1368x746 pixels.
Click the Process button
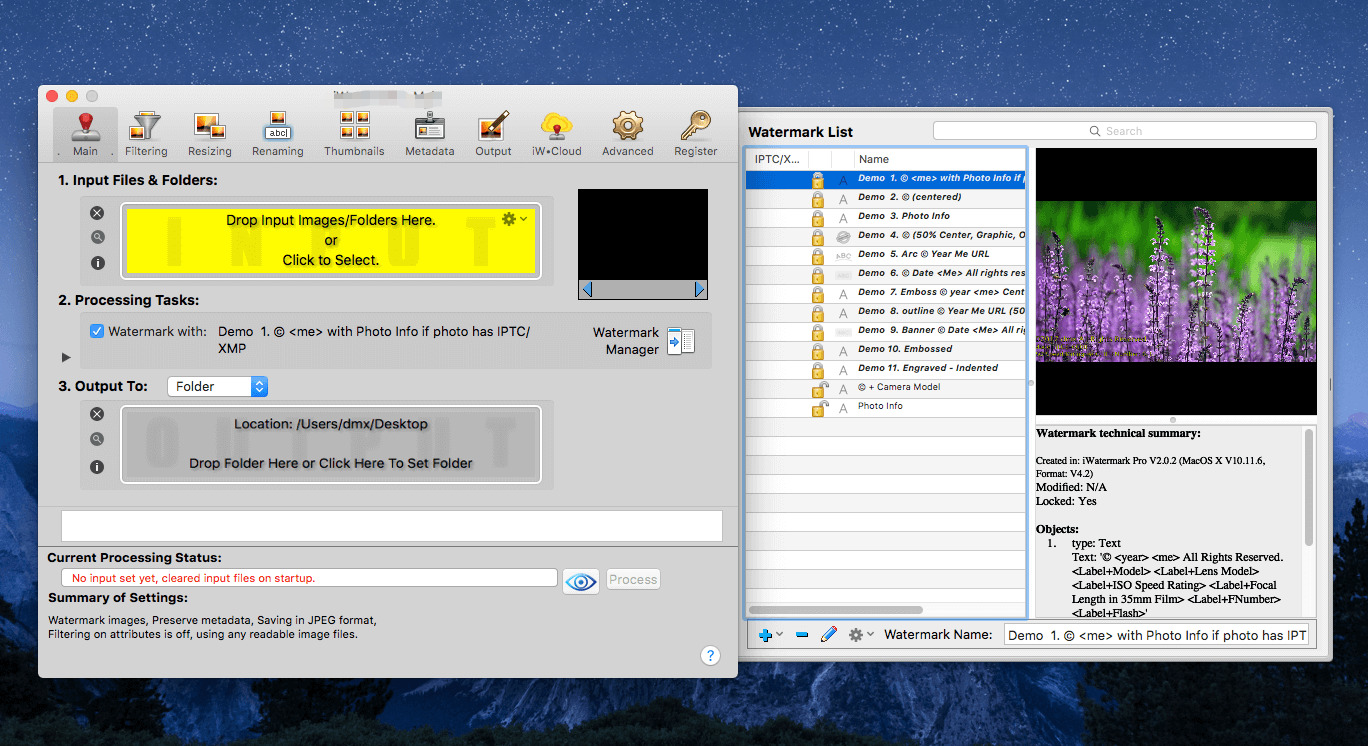click(633, 579)
